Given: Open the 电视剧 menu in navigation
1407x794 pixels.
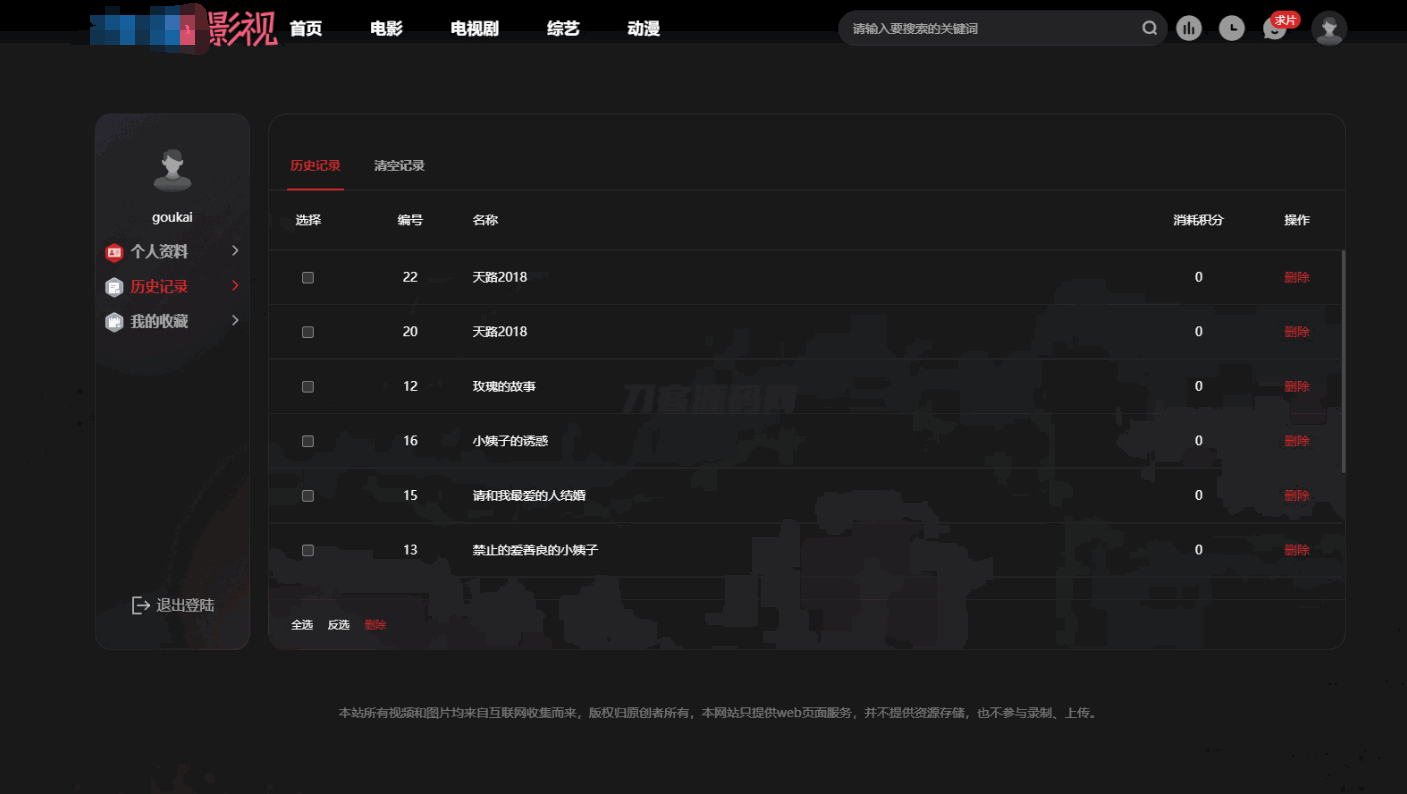Looking at the screenshot, I should coord(474,29).
